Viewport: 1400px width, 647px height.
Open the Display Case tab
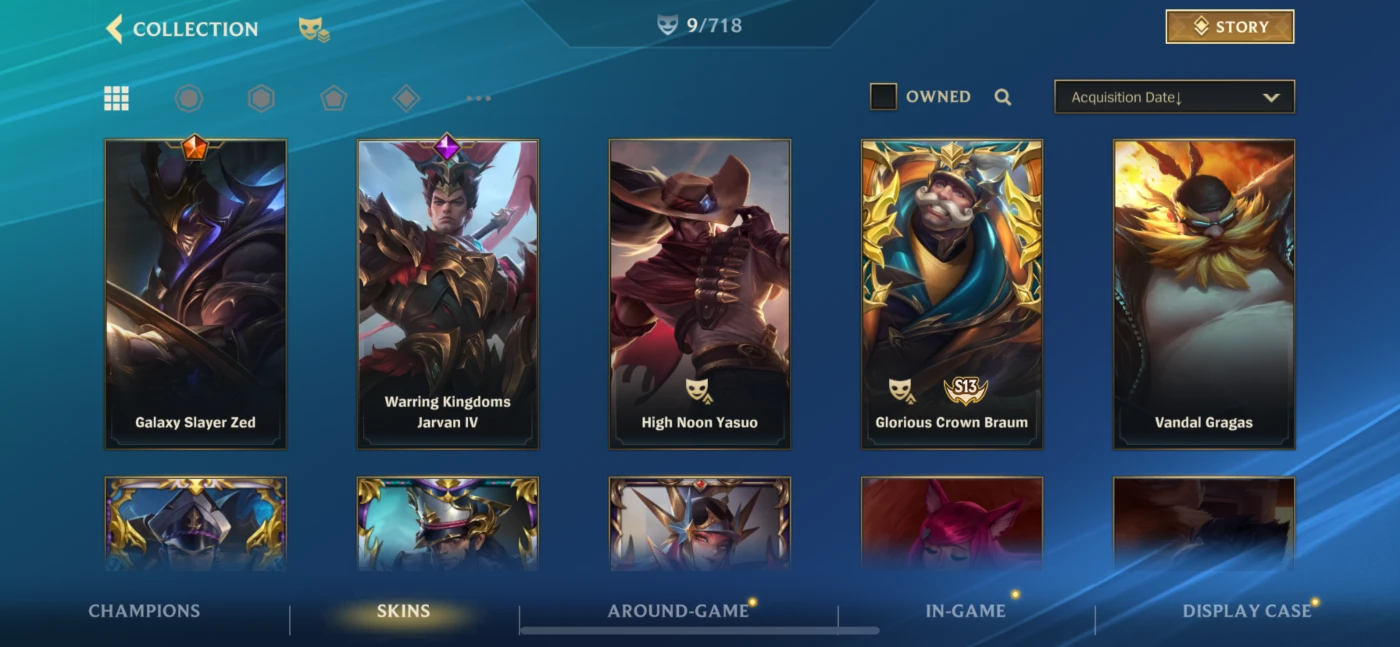tap(1246, 611)
